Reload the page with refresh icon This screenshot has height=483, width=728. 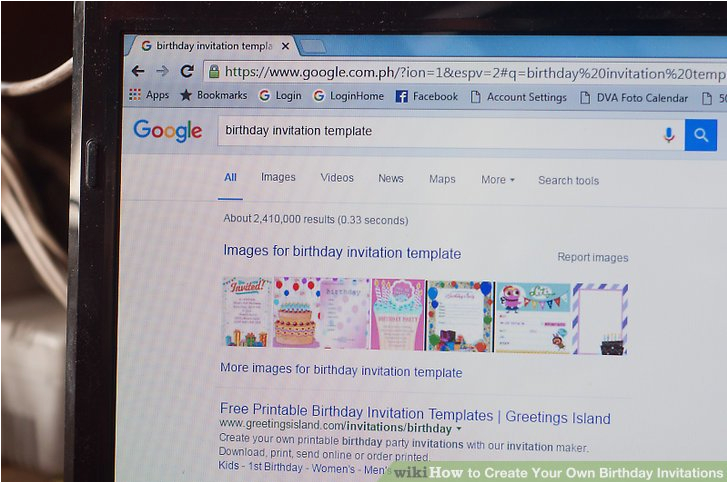pos(188,71)
